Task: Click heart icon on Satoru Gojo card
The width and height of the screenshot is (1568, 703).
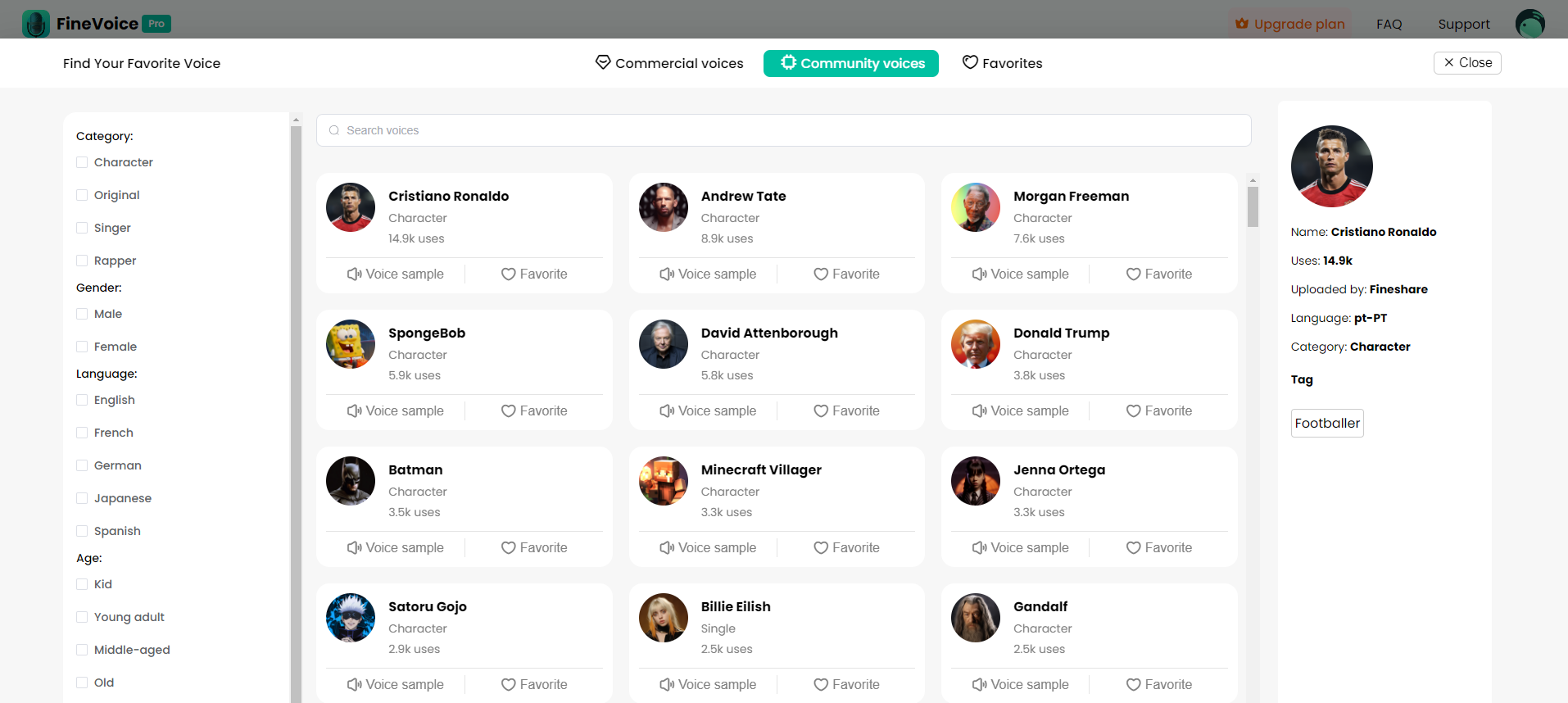Action: pyautogui.click(x=508, y=684)
